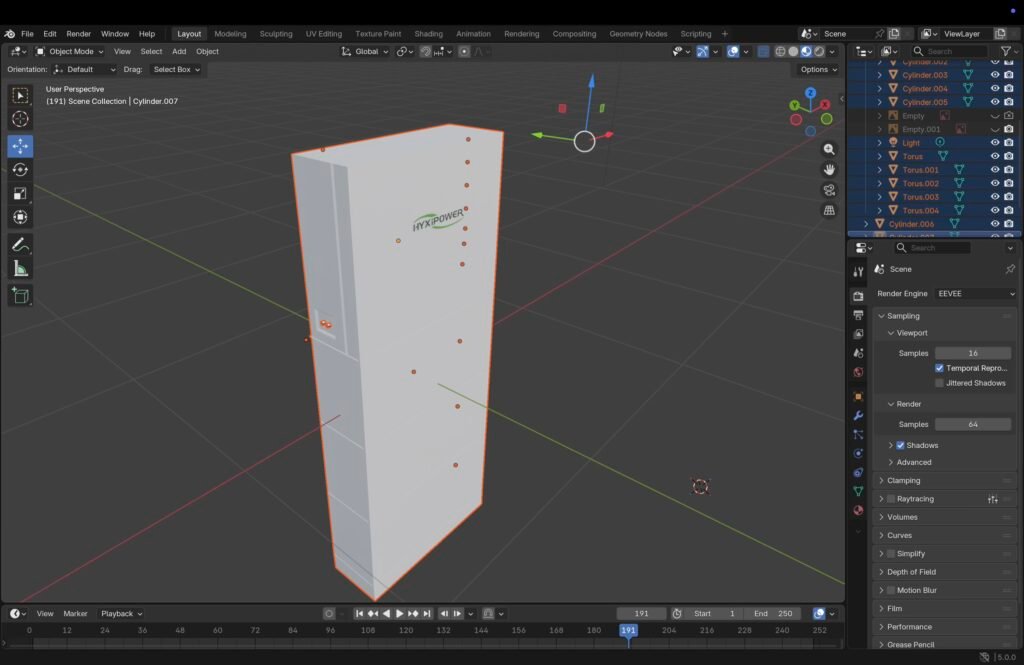Click the render Samples field showing 64

(x=972, y=424)
